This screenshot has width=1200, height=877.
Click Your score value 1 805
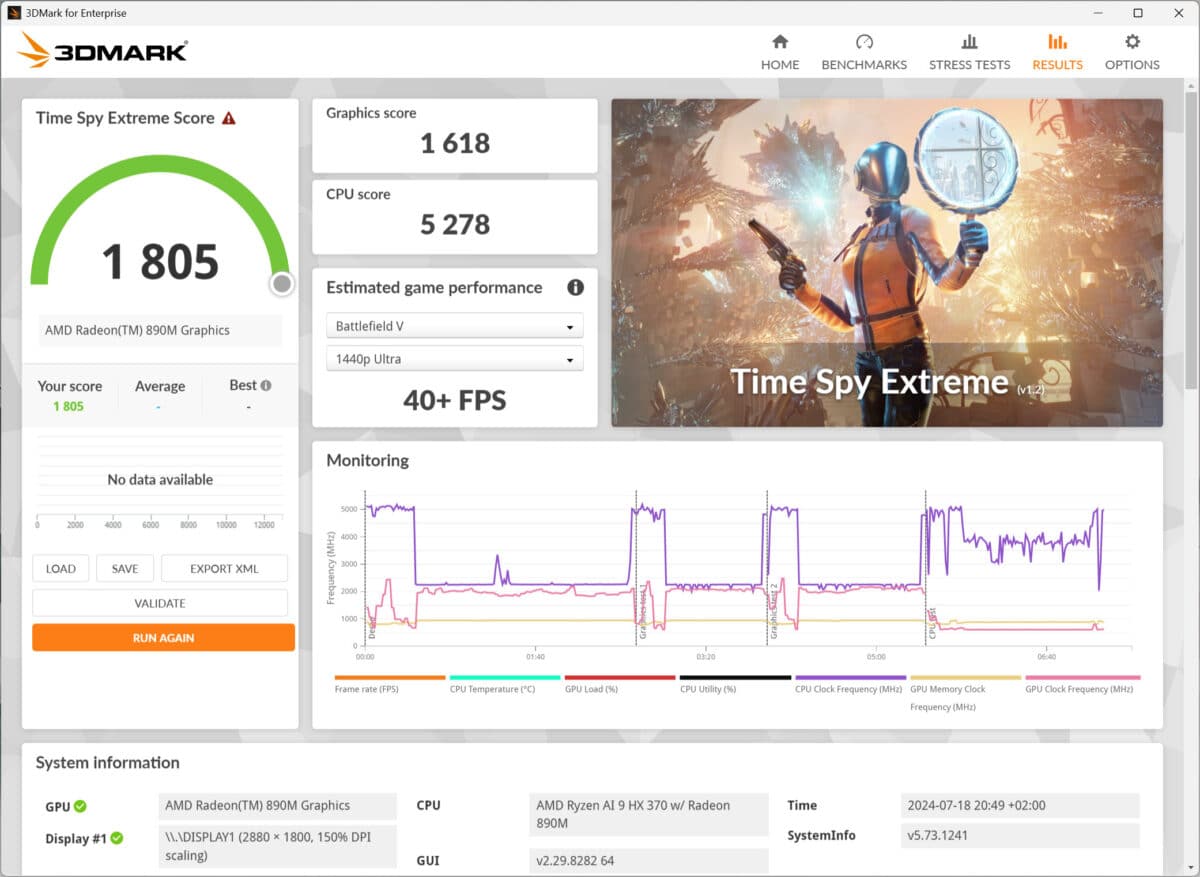click(68, 407)
